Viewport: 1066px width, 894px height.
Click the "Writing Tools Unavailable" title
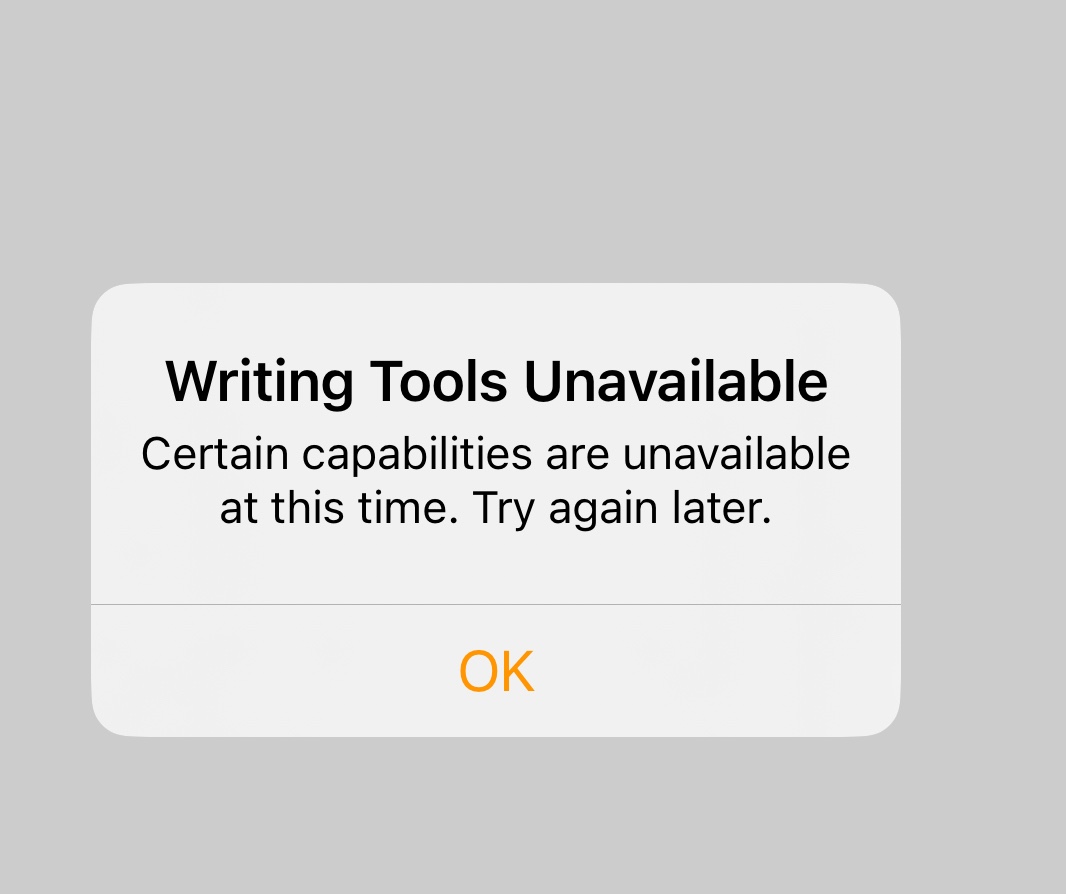point(496,381)
